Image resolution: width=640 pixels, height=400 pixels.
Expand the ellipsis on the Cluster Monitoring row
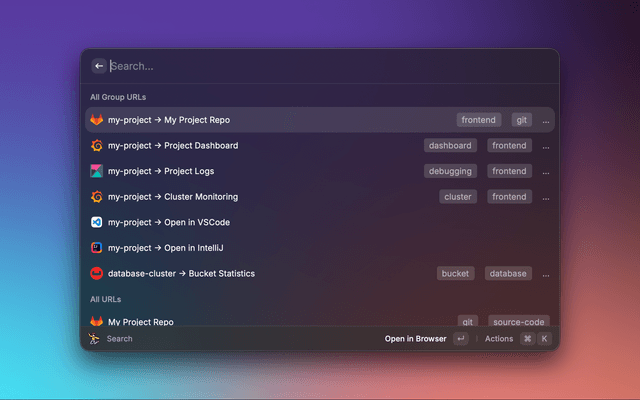(546, 198)
